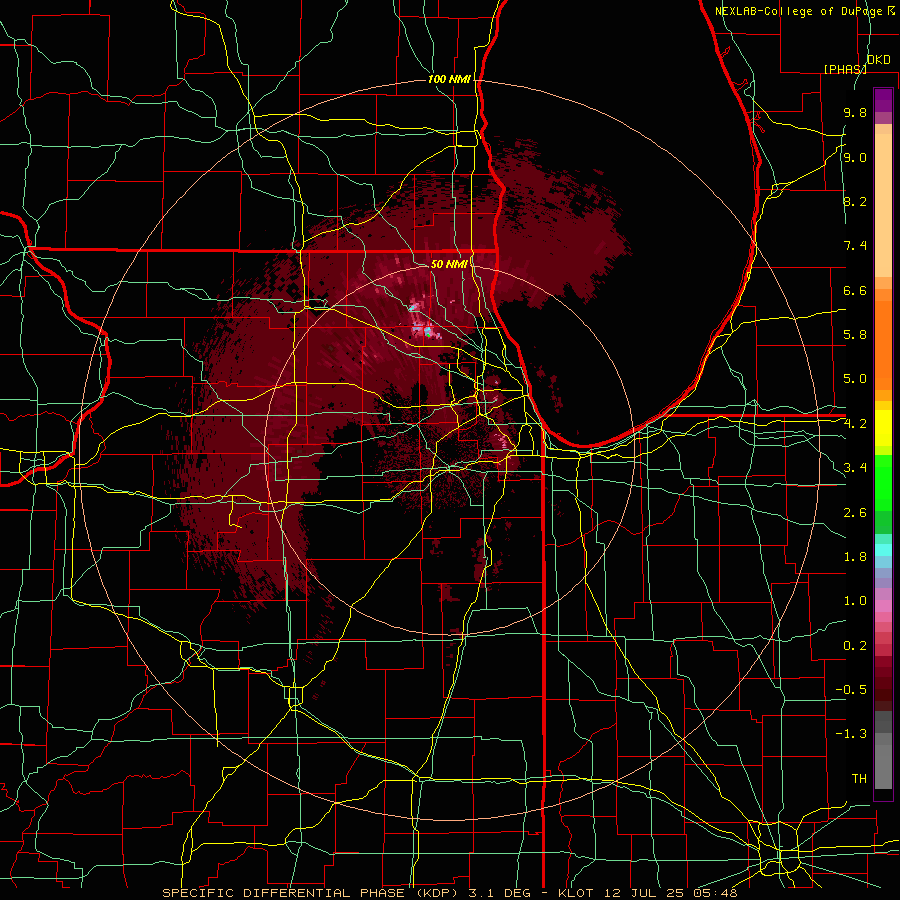Image resolution: width=900 pixels, height=900 pixels.
Task: Pick the bright yellow segment of color bar
Action: click(x=883, y=428)
